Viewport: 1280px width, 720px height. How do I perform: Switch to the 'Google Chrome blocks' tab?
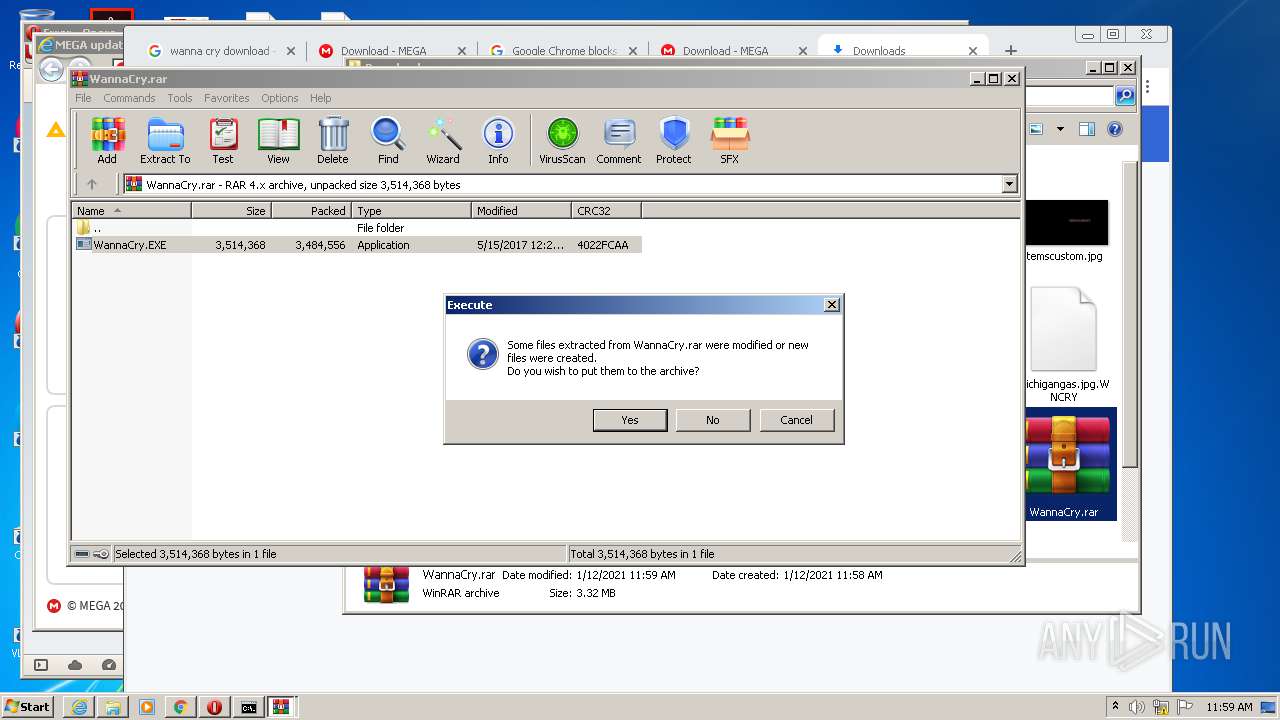coord(563,51)
